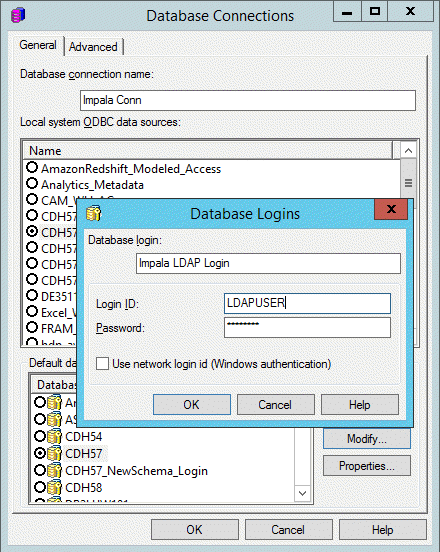Select Analytics_Metadata data source radio button
Viewport: 440px width, 552px height.
click(32, 183)
